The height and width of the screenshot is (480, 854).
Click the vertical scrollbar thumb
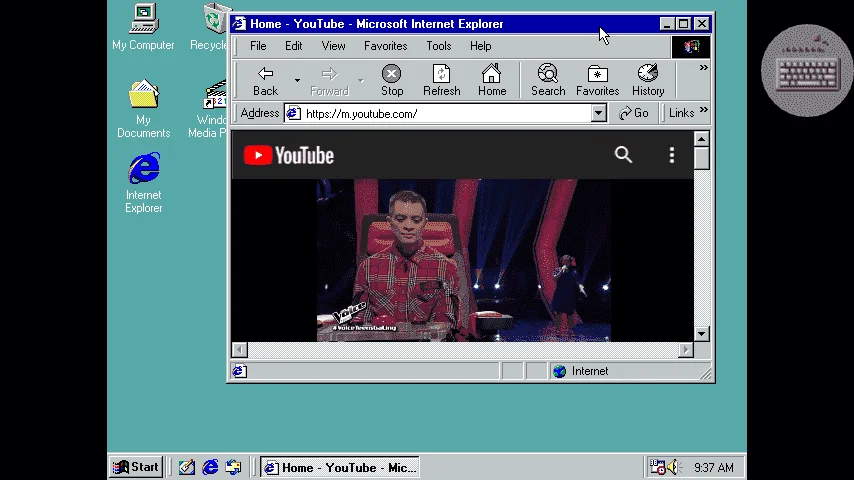tap(702, 158)
